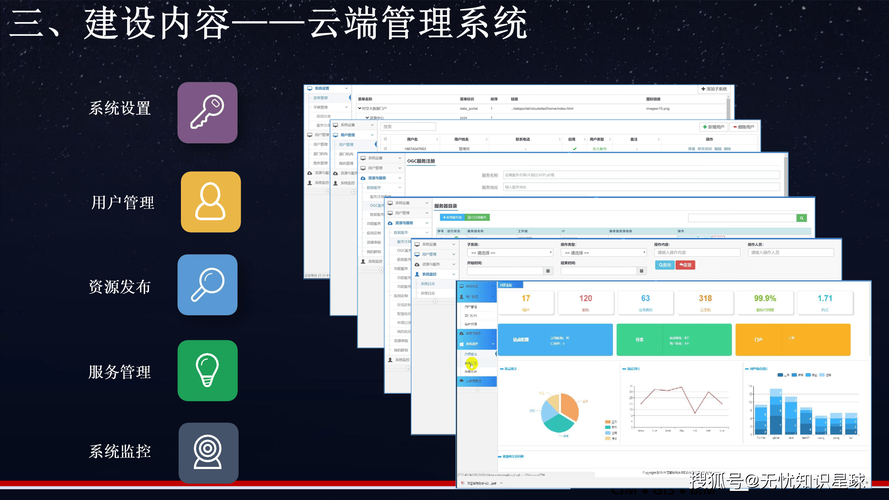Click the green summary tile on dashboard
The width and height of the screenshot is (889, 500).
[674, 340]
